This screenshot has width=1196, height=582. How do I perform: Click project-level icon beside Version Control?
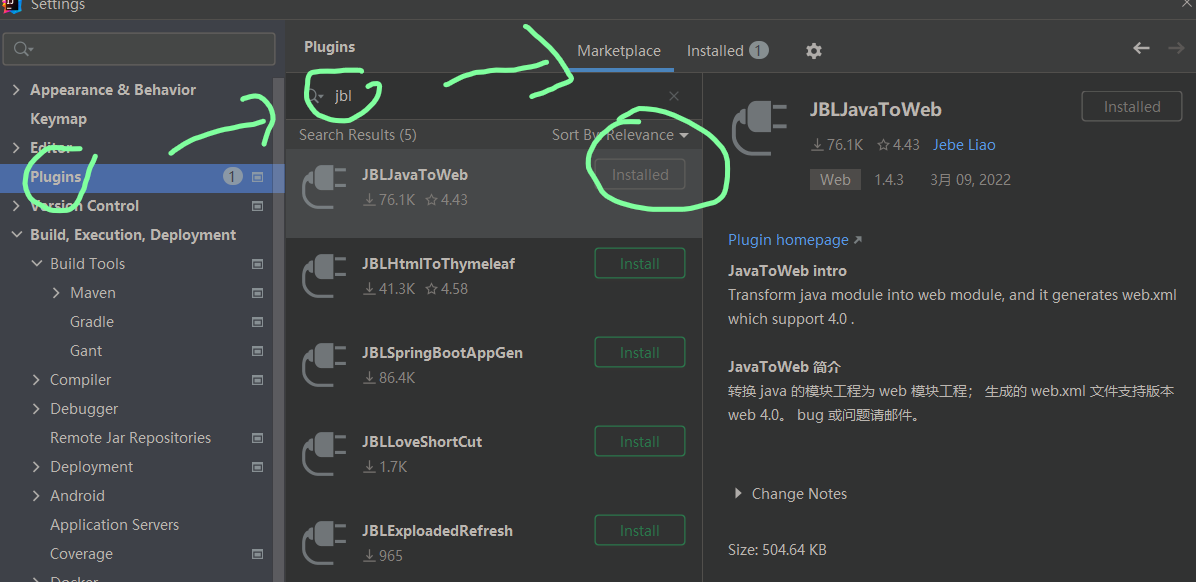click(258, 206)
